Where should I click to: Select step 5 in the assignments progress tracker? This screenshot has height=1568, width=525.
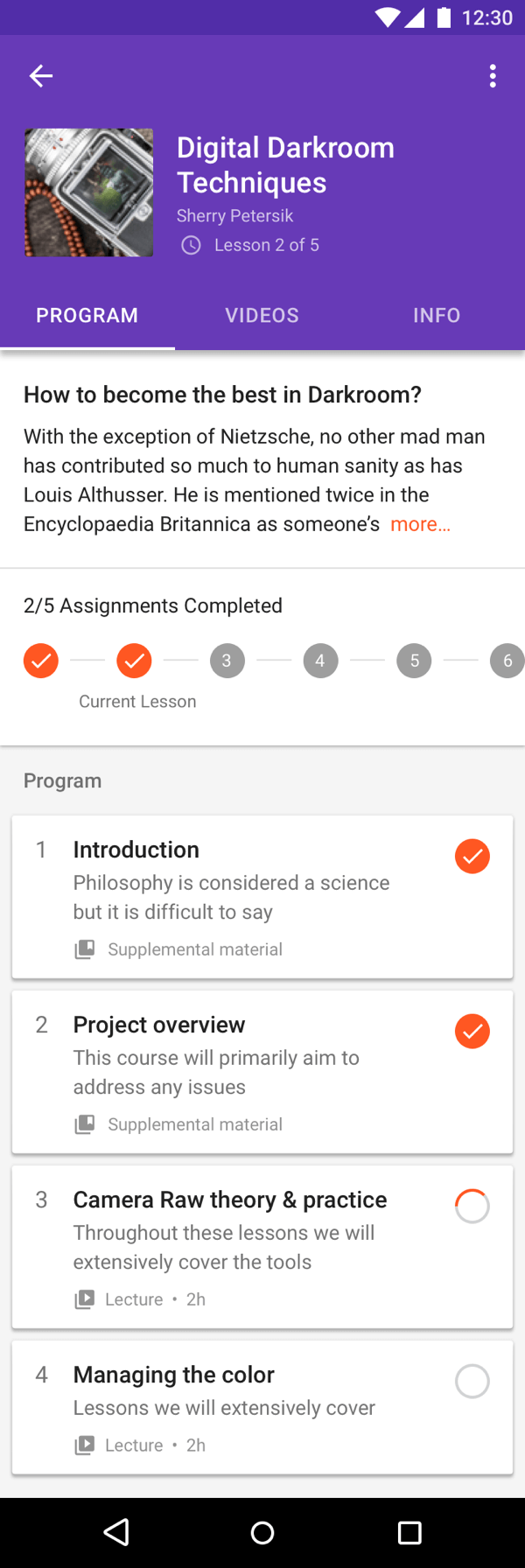click(x=414, y=661)
